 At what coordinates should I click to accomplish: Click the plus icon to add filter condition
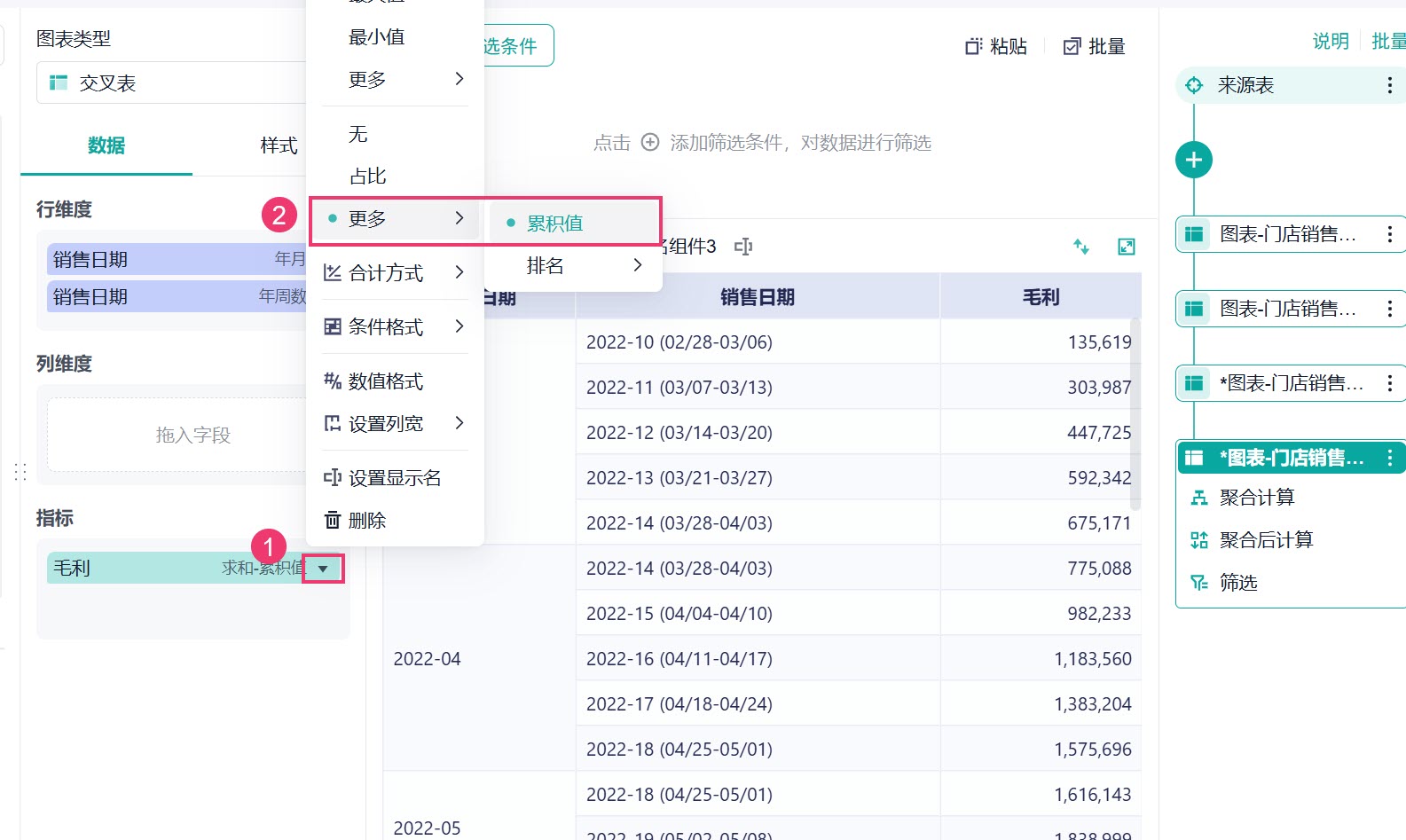point(650,143)
